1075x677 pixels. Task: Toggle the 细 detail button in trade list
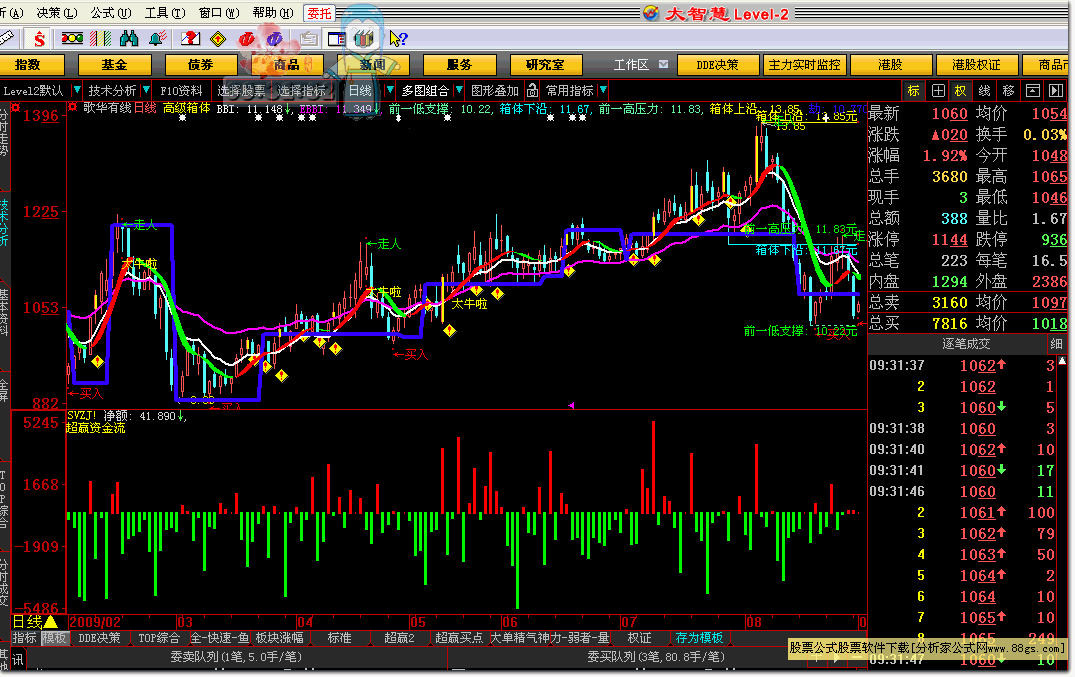(1056, 344)
